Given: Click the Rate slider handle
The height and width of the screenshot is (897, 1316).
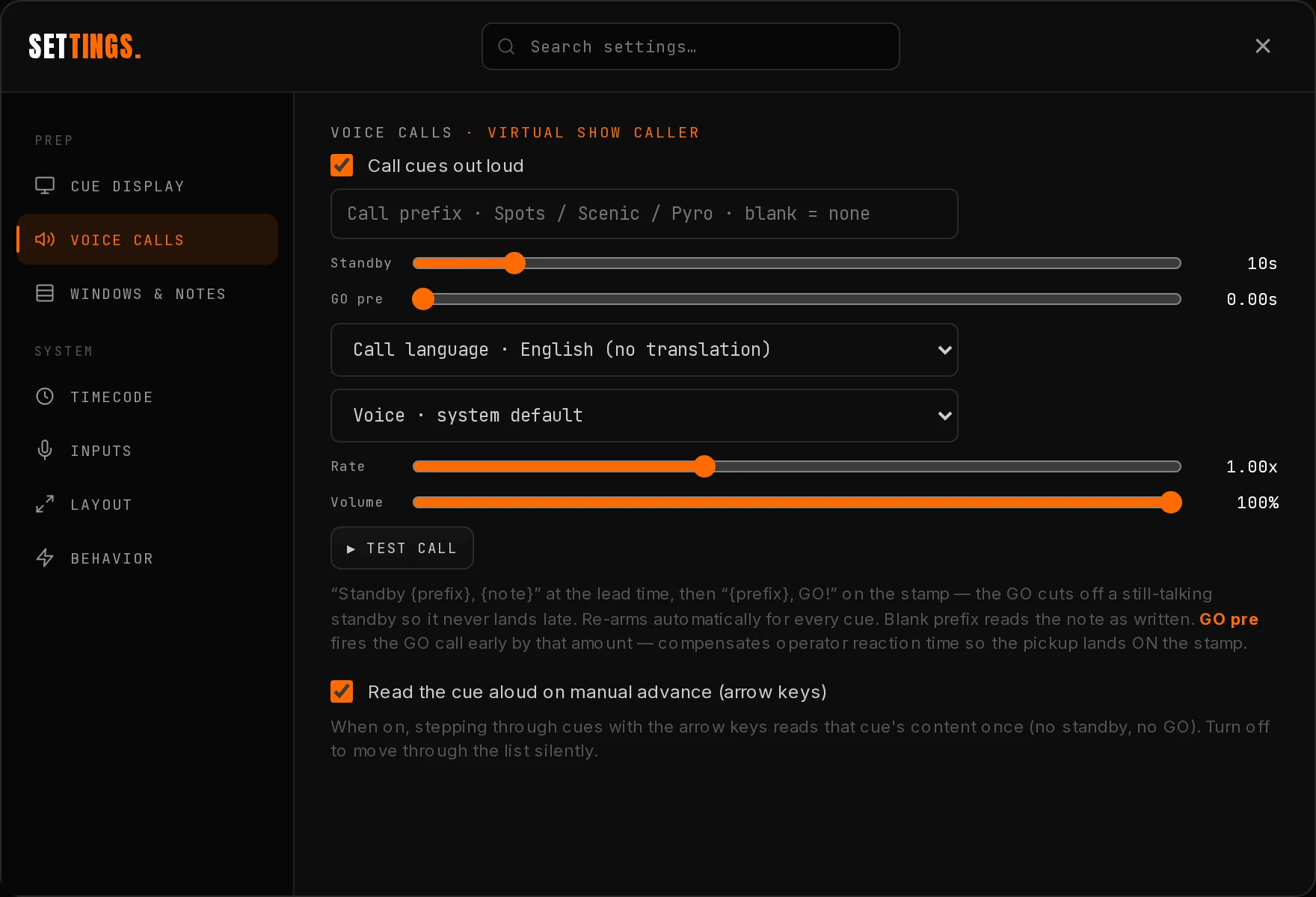Looking at the screenshot, I should pyautogui.click(x=704, y=466).
